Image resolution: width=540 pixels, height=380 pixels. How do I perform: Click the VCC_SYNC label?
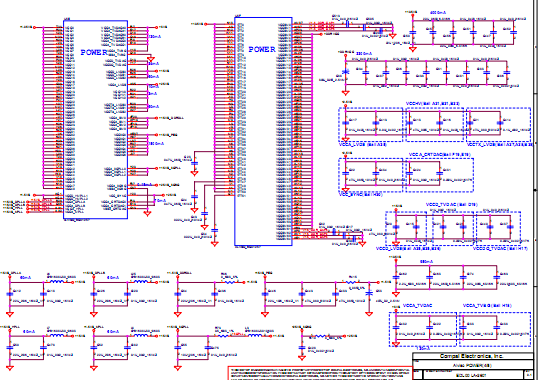(361, 195)
